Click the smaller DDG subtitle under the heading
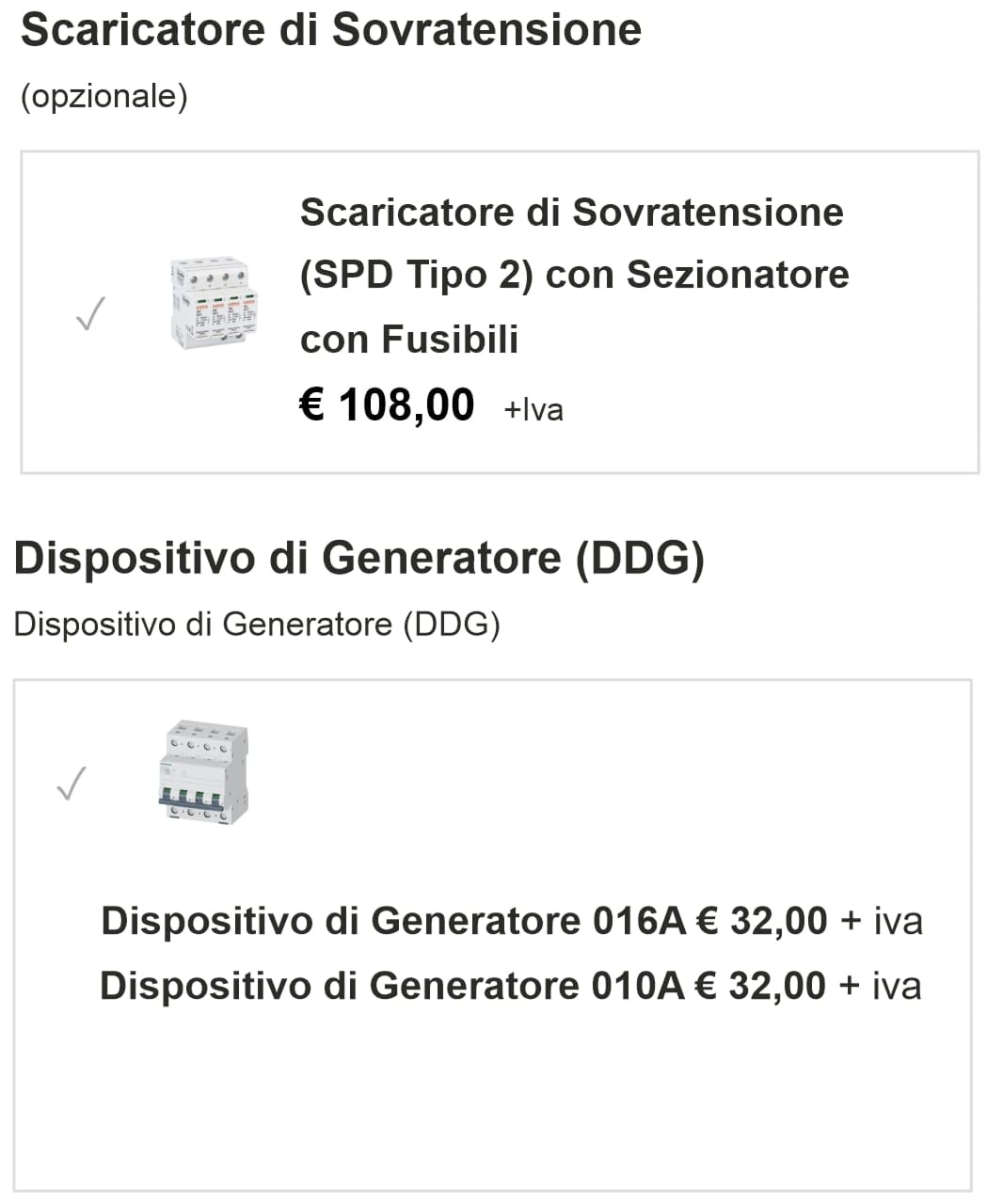The width and height of the screenshot is (987, 1204). point(256,625)
